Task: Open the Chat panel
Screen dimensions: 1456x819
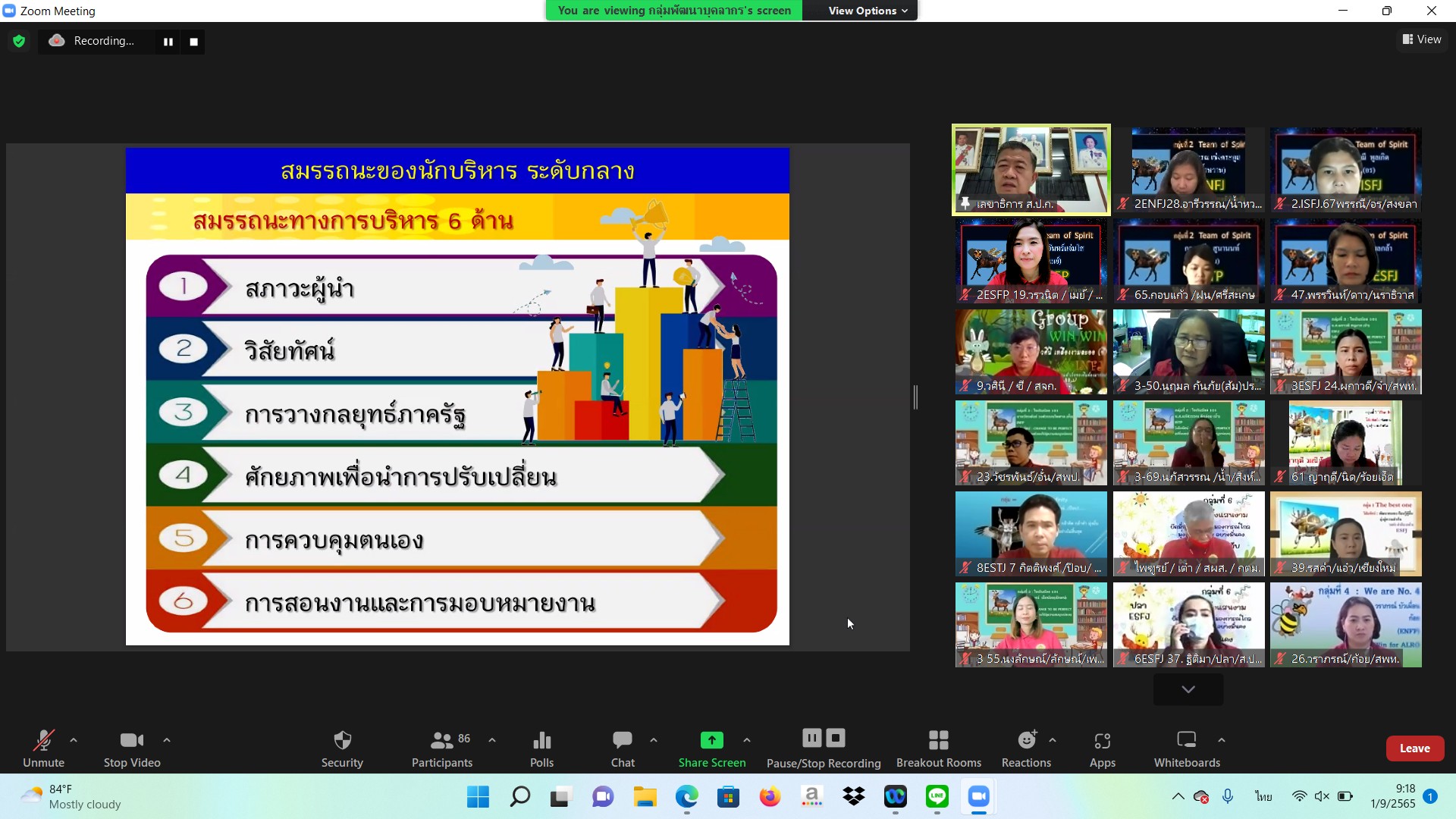Action: coord(623,747)
